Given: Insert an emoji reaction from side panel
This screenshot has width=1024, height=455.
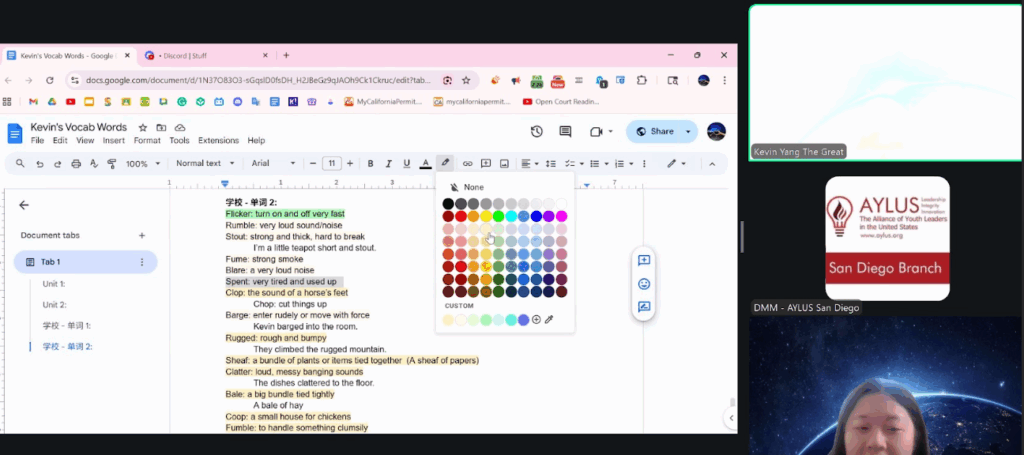Looking at the screenshot, I should pos(644,284).
